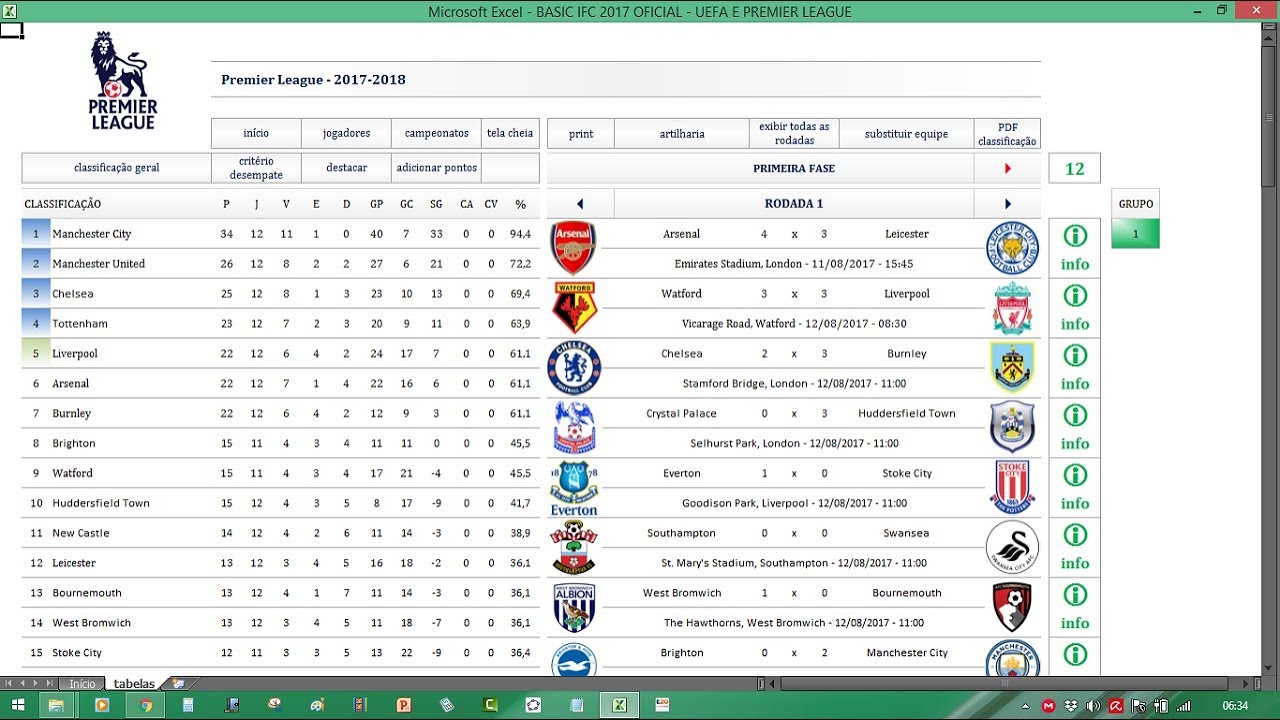1280x720 pixels.
Task: Click the PRIMEIRA FASE header
Action: 794,169
